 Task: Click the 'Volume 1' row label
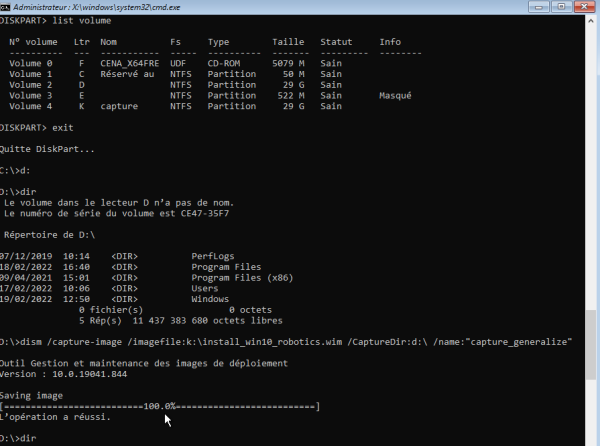pos(31,74)
